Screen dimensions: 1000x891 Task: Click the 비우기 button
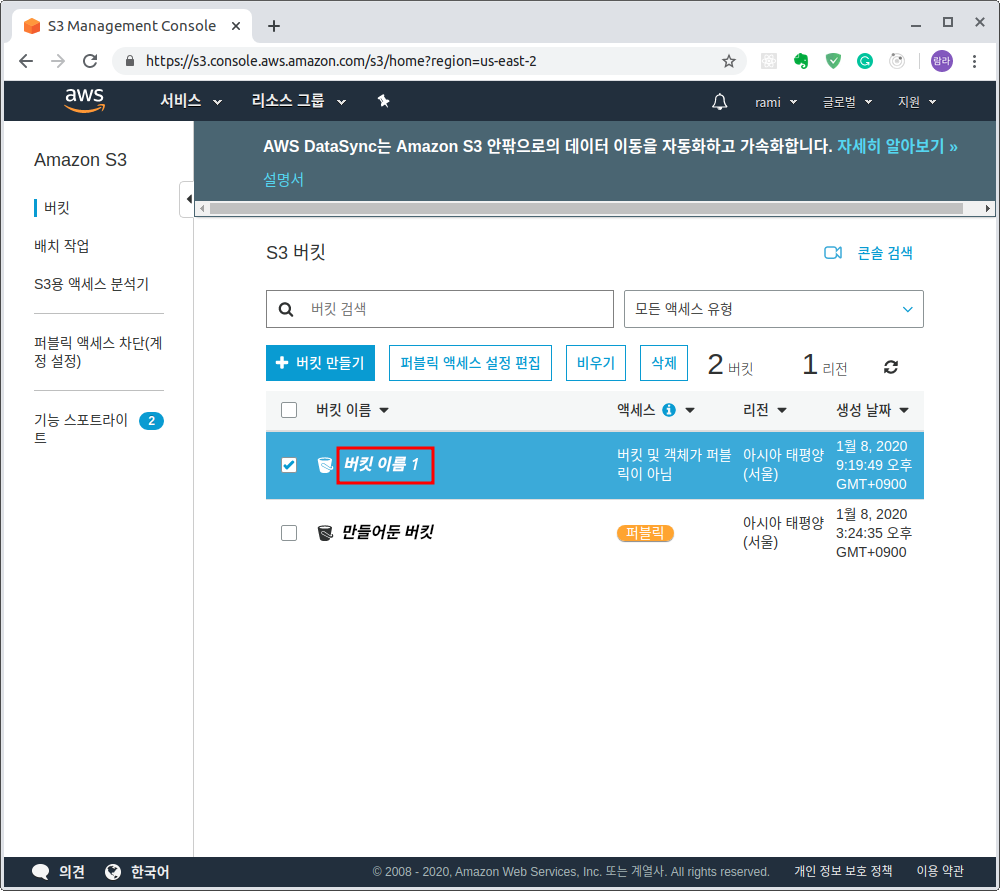click(x=596, y=363)
